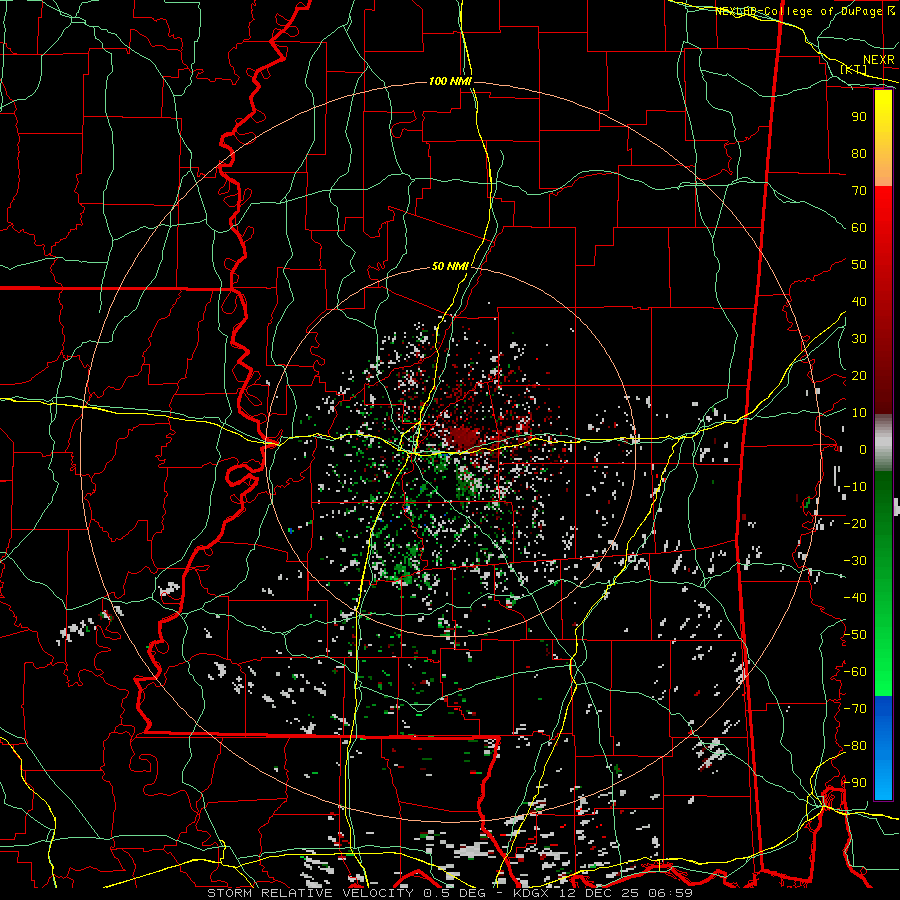
Task: Click the Storm Relative Velocity caption at bottom
Action: click(x=449, y=893)
